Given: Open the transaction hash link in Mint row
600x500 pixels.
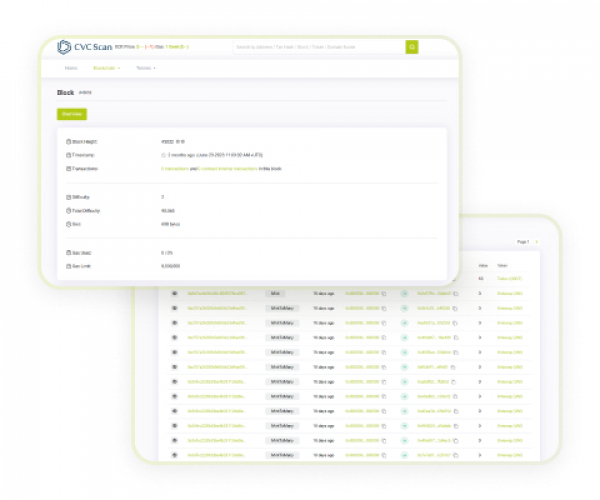Looking at the screenshot, I should pos(217,293).
